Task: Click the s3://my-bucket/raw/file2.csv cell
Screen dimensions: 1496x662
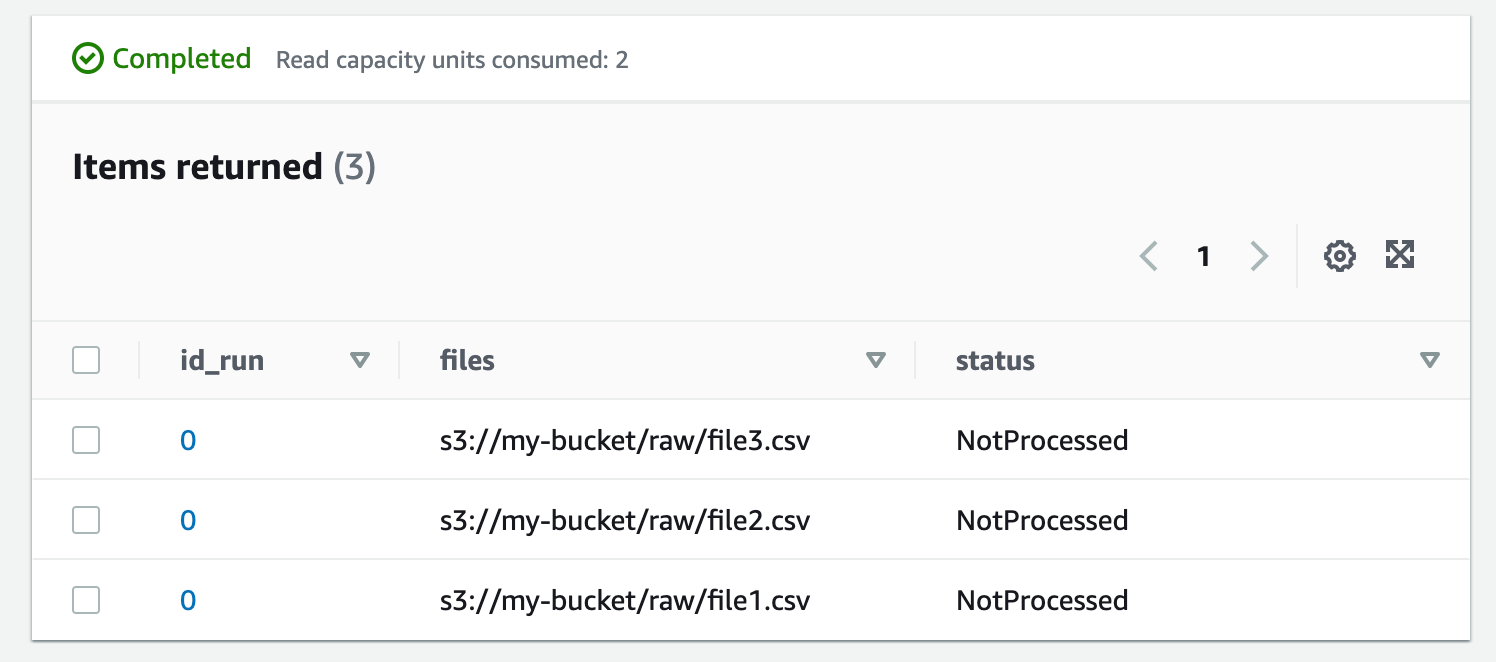Action: pyautogui.click(x=625, y=520)
